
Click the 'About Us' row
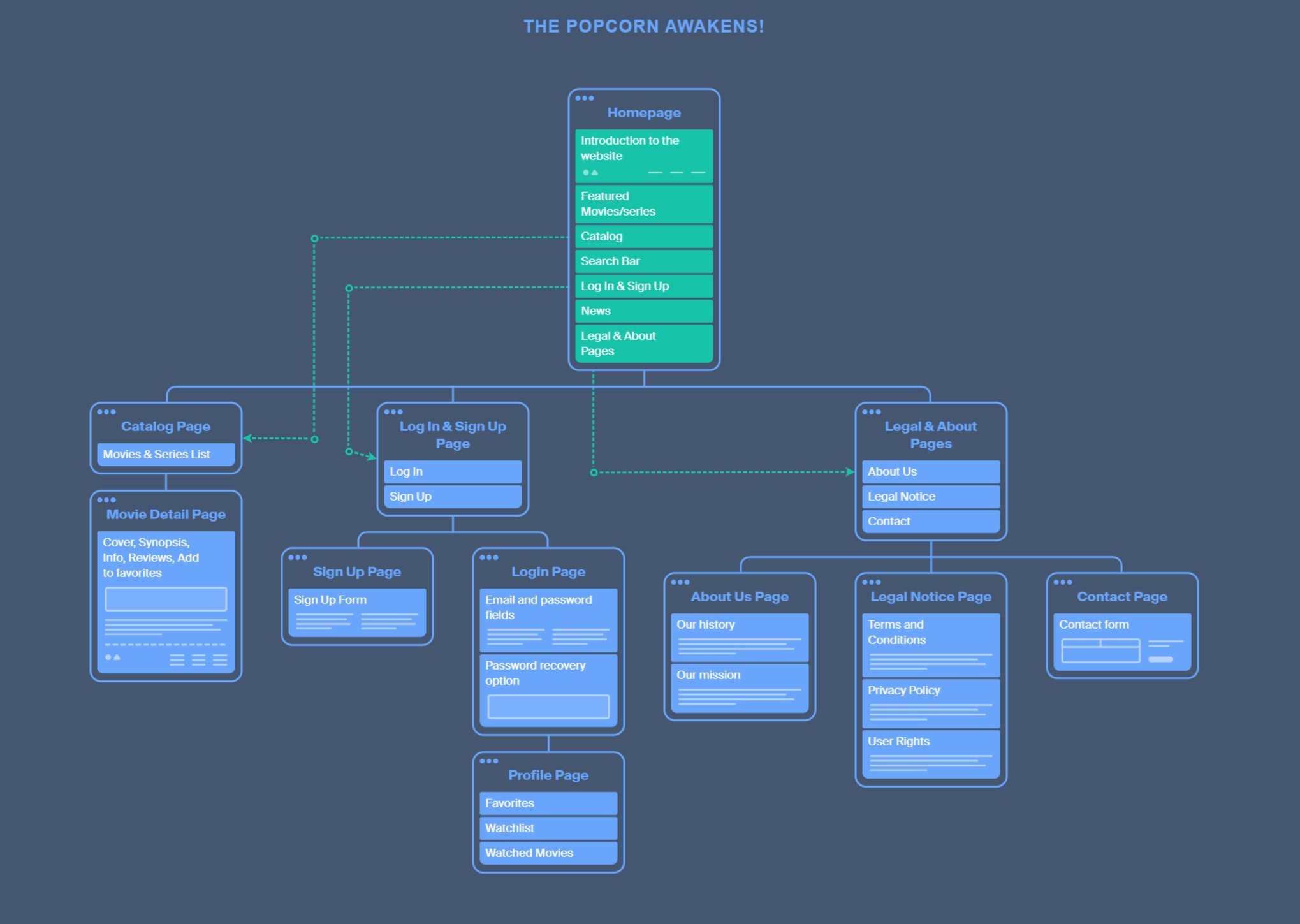click(x=931, y=472)
